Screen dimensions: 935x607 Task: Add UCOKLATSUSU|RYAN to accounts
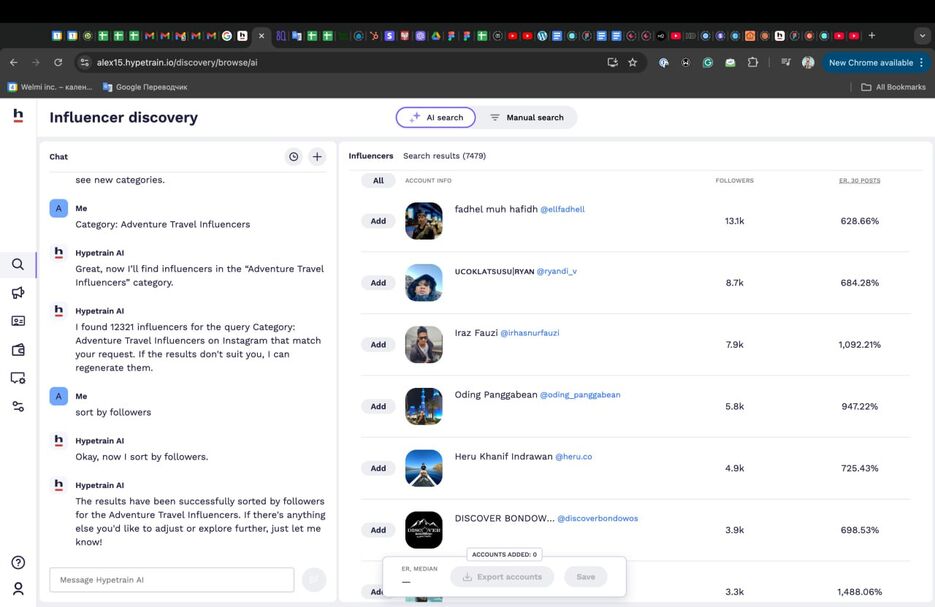[x=378, y=283]
